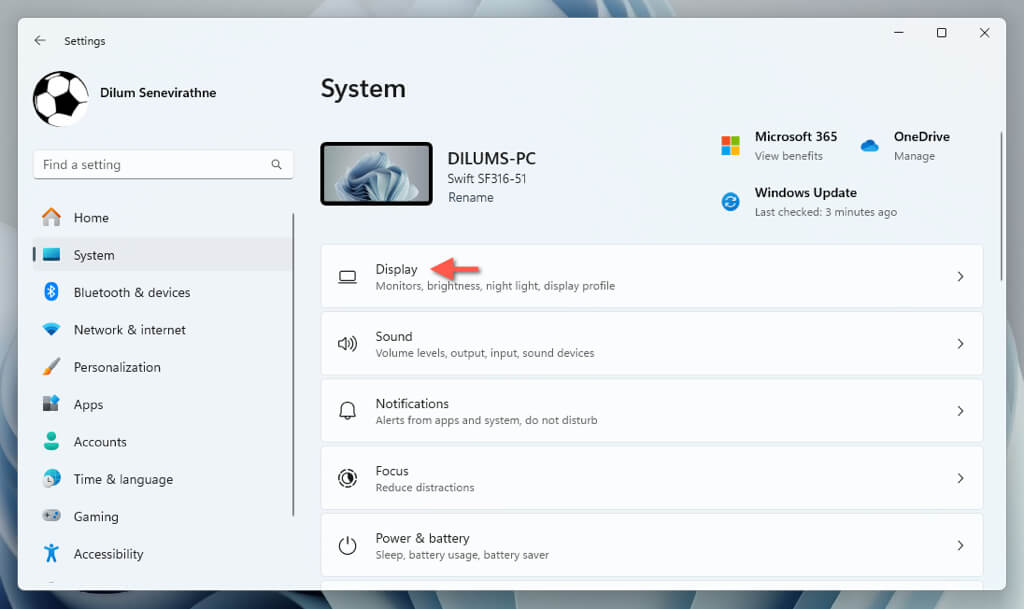This screenshot has height=609, width=1024.
Task: Close the Settings window
Action: pyautogui.click(x=984, y=33)
